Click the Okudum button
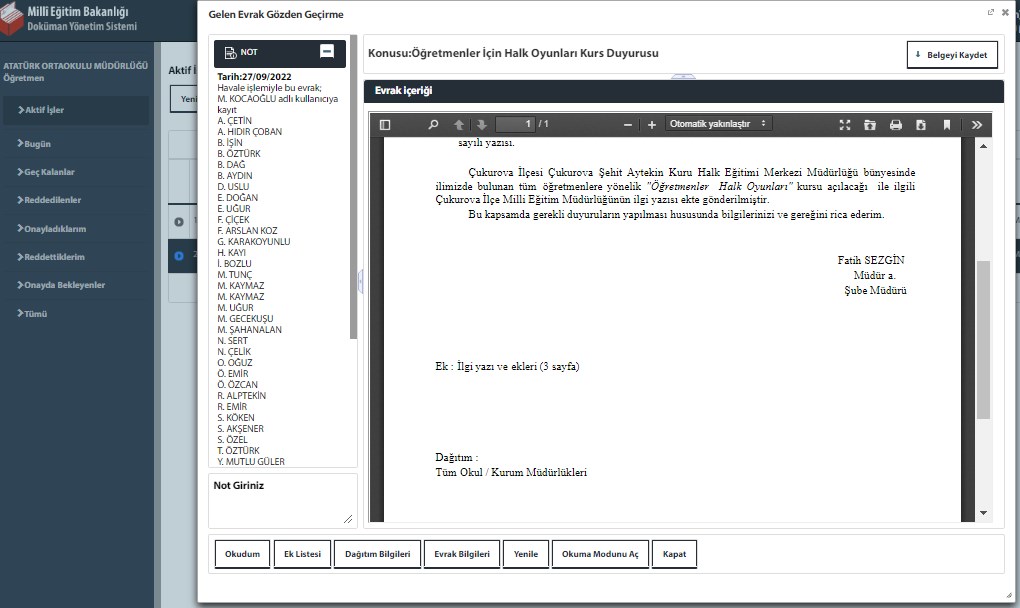Image resolution: width=1020 pixels, height=608 pixels. pos(242,554)
